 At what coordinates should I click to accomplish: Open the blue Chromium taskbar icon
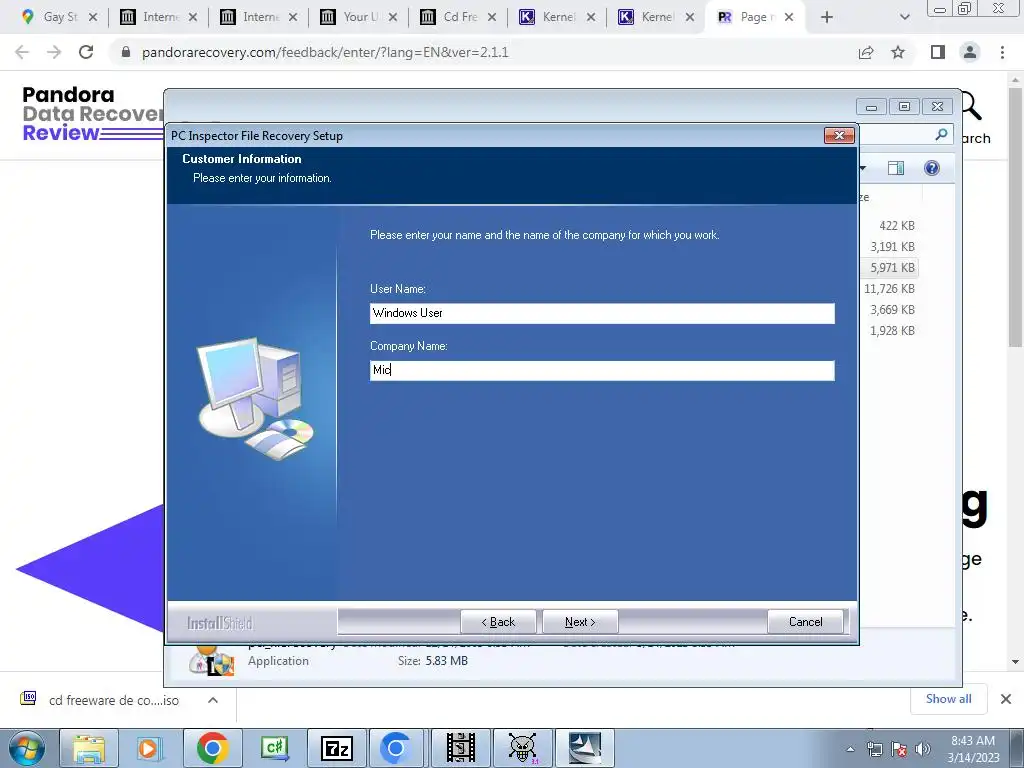click(396, 748)
